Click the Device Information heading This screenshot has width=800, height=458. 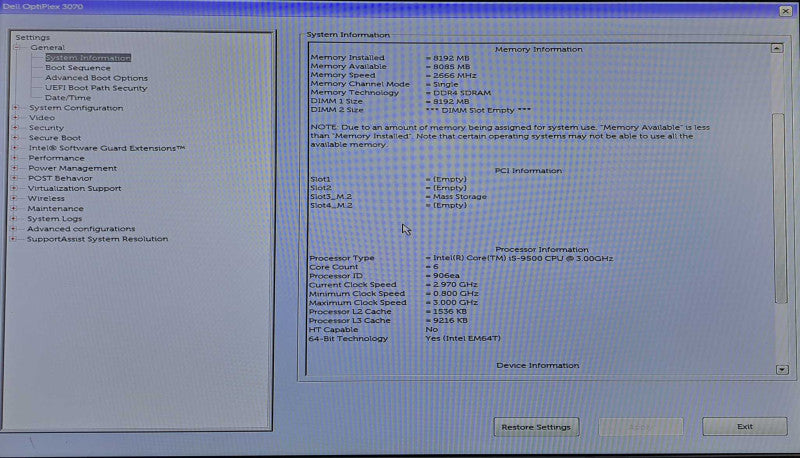click(538, 365)
